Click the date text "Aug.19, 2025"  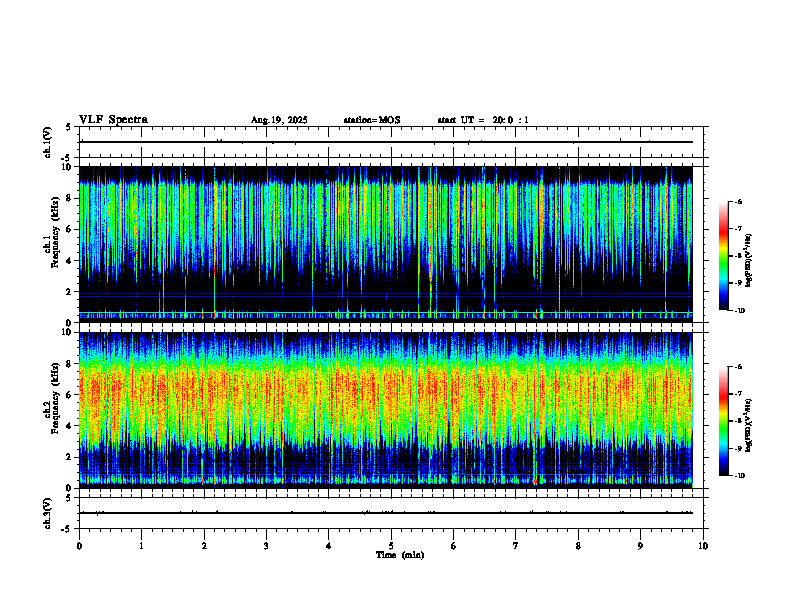pyautogui.click(x=279, y=120)
